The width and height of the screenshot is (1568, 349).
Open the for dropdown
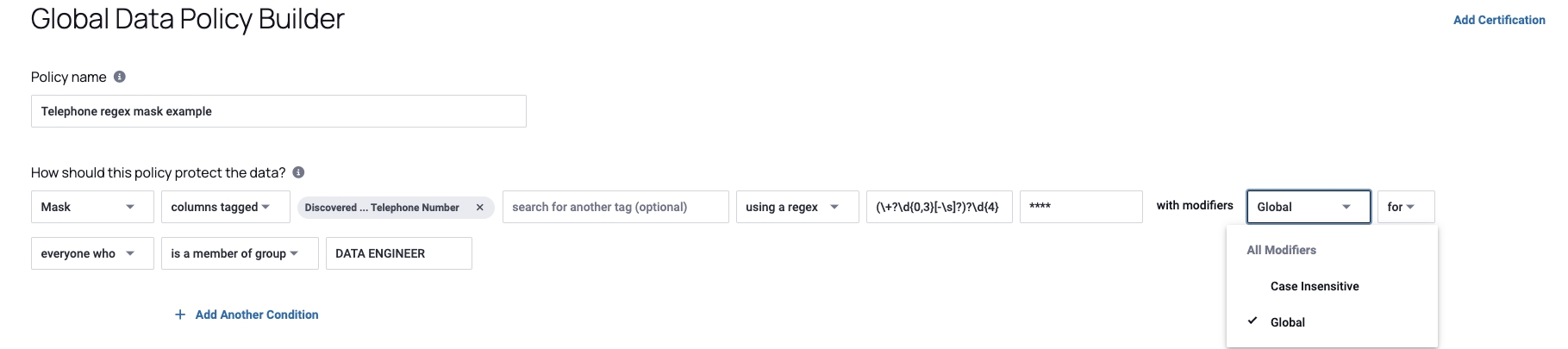(1405, 207)
